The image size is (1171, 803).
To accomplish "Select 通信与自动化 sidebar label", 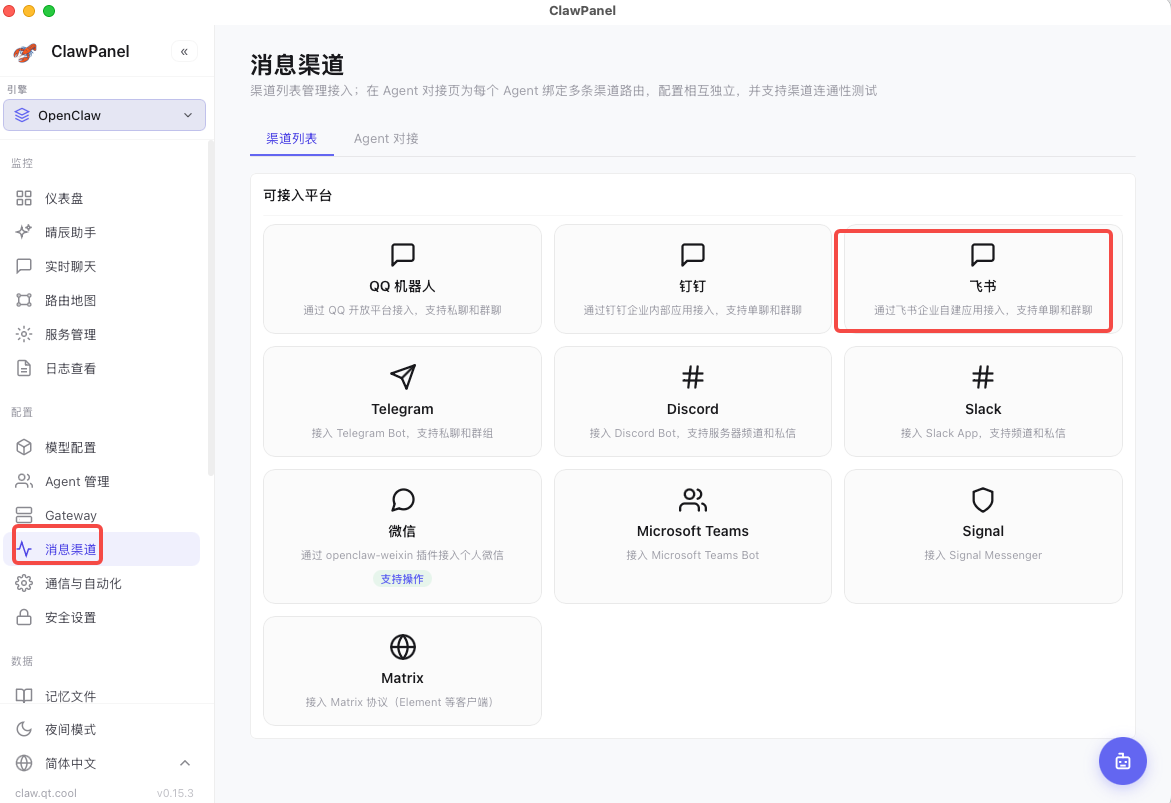I will [x=83, y=583].
